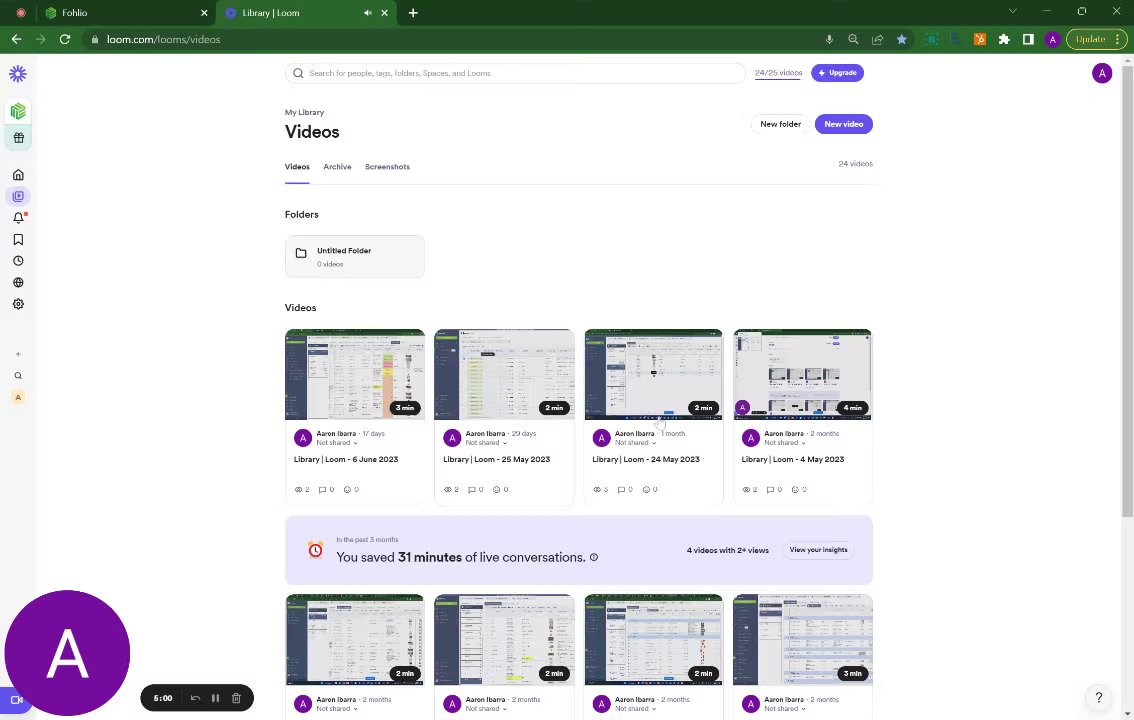Click the info icon beside live conversations

point(594,557)
